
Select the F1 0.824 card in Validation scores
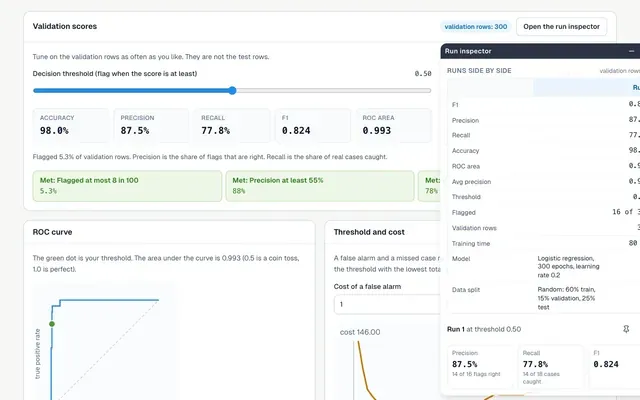[313, 125]
